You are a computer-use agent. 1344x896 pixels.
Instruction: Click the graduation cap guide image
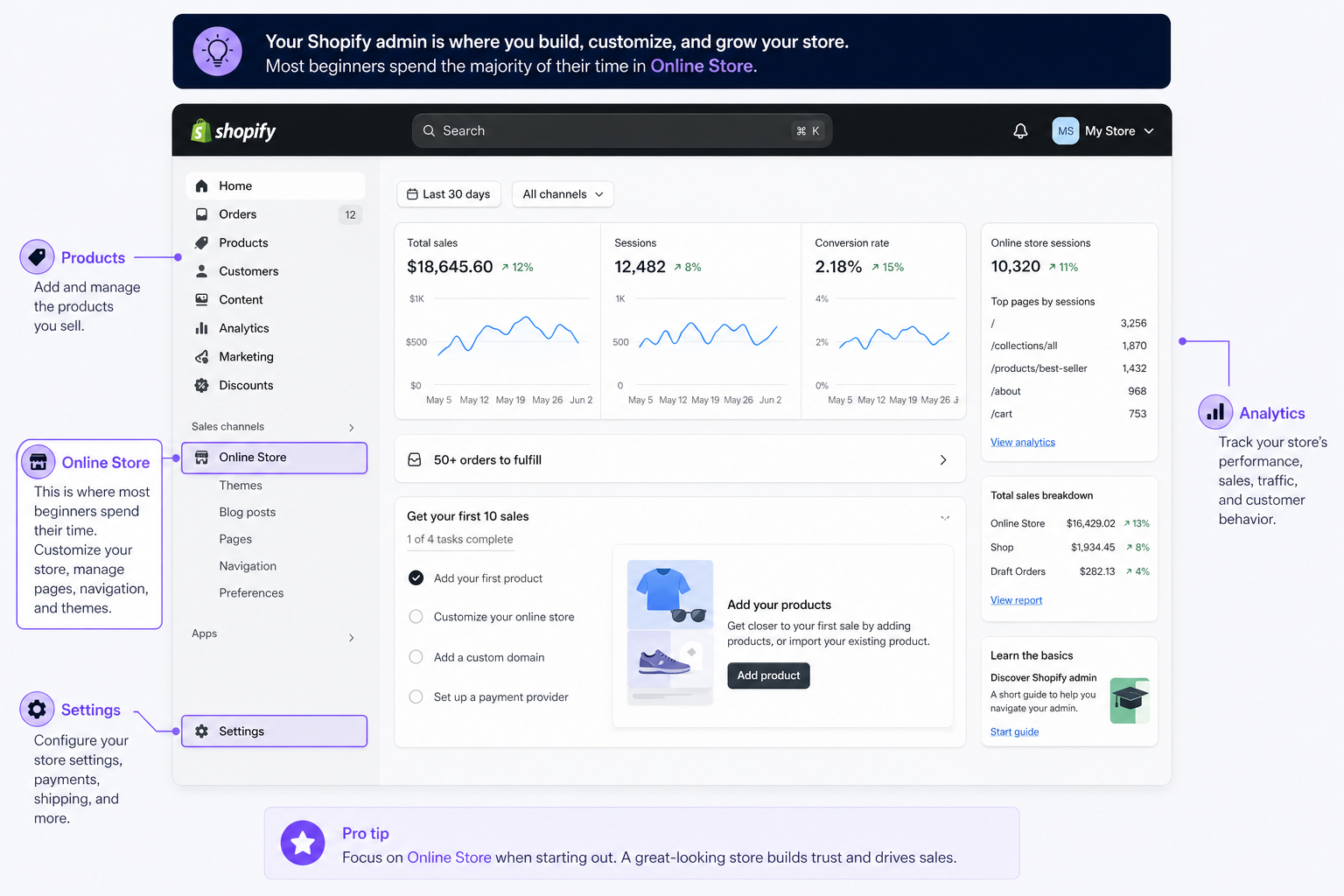[1130, 700]
